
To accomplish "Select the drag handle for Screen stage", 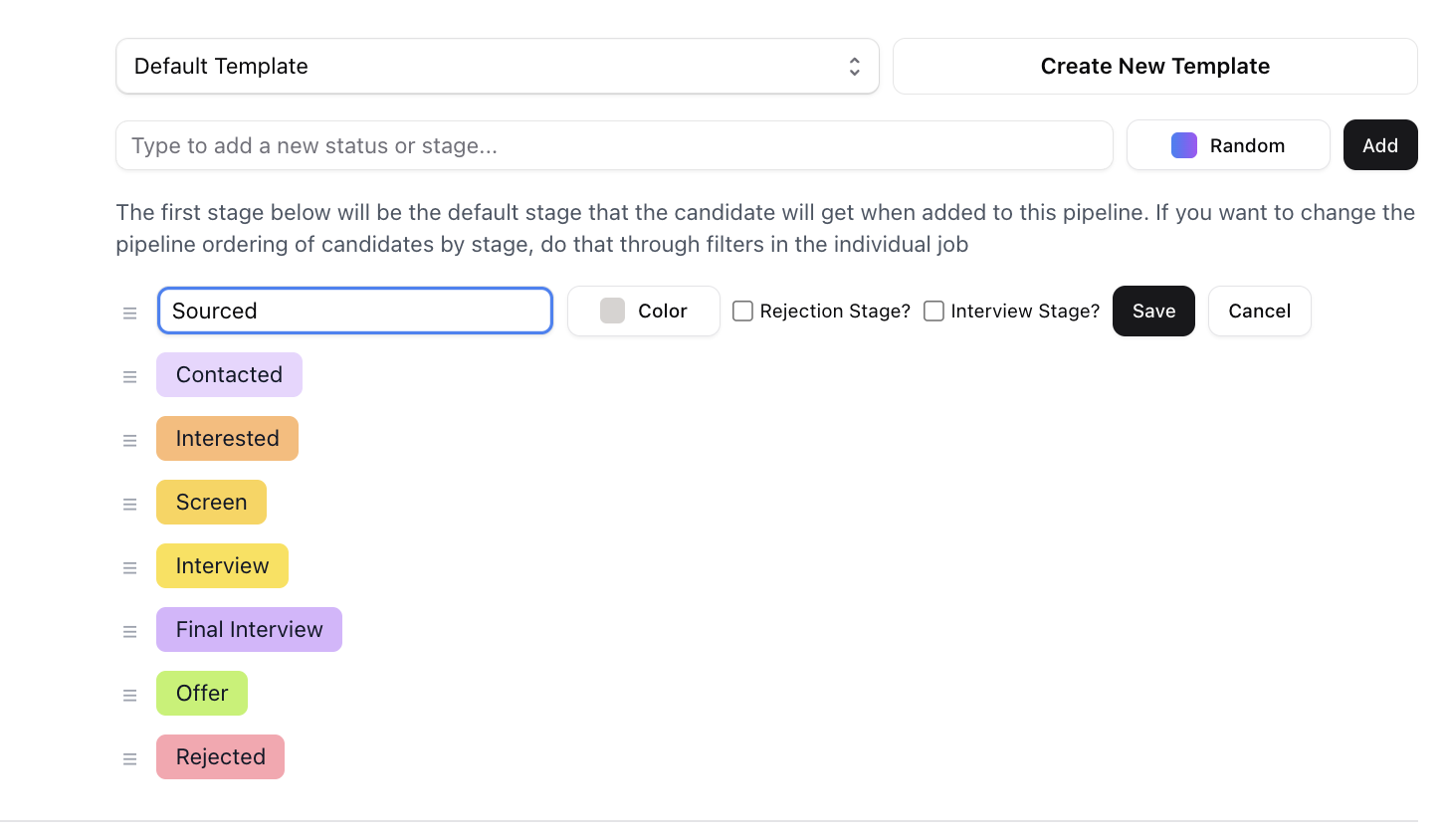I will (129, 505).
